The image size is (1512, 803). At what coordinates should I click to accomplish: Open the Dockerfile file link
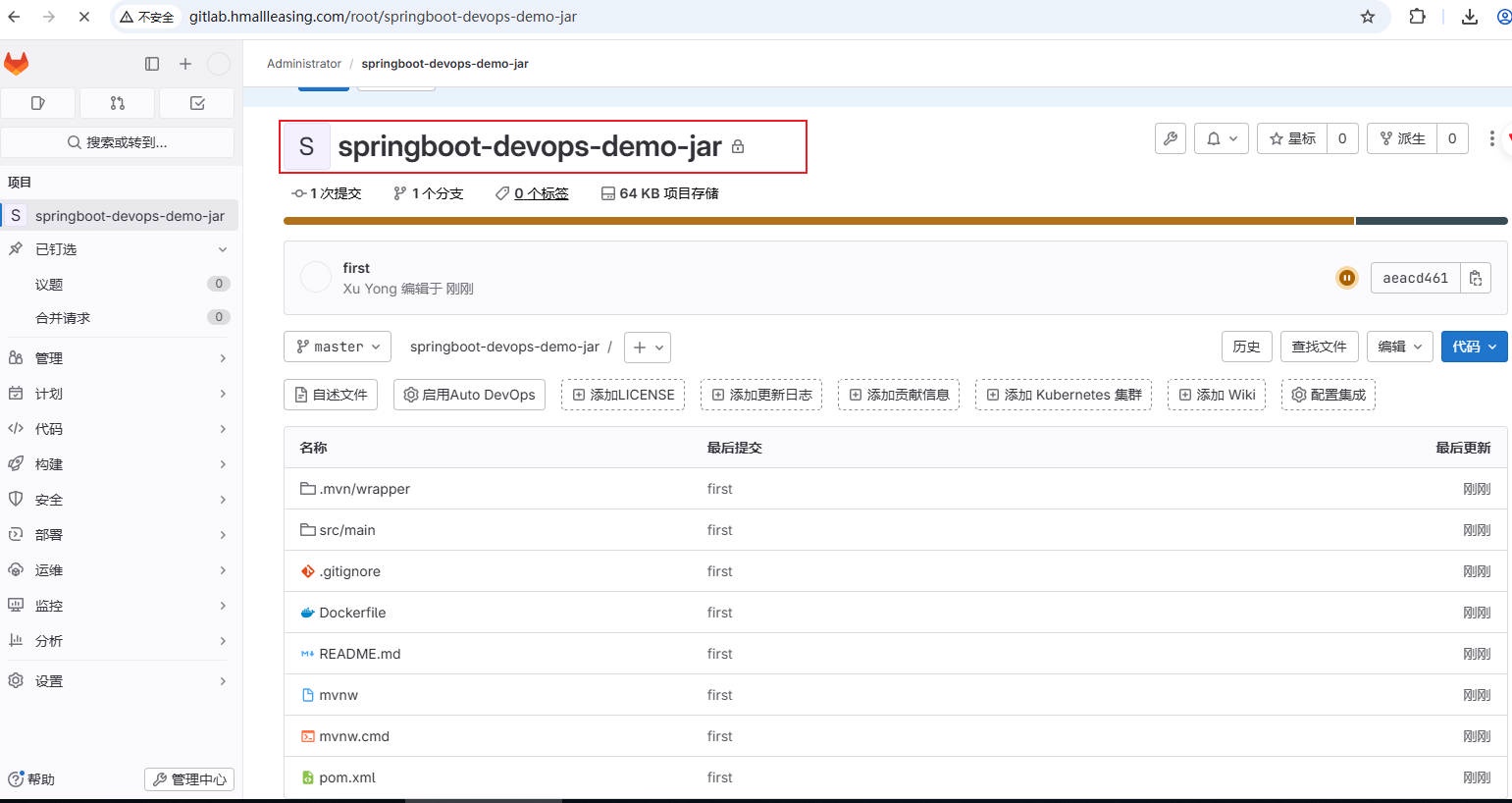tap(352, 613)
